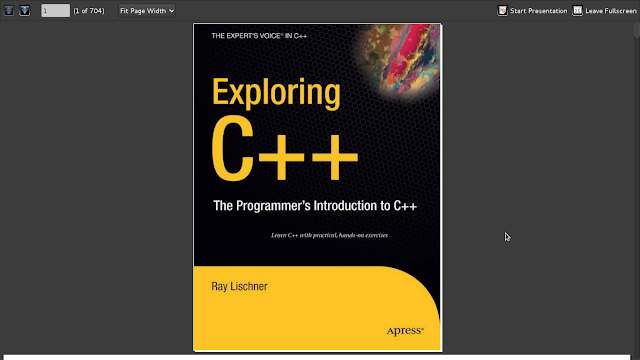Open the Fit Page Width zoom dropdown

point(147,11)
